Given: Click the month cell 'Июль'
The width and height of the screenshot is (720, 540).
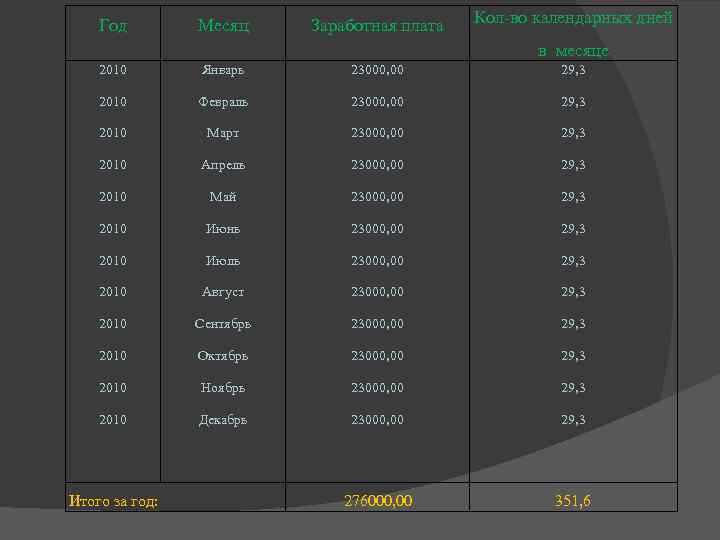Looking at the screenshot, I should (x=223, y=261).
